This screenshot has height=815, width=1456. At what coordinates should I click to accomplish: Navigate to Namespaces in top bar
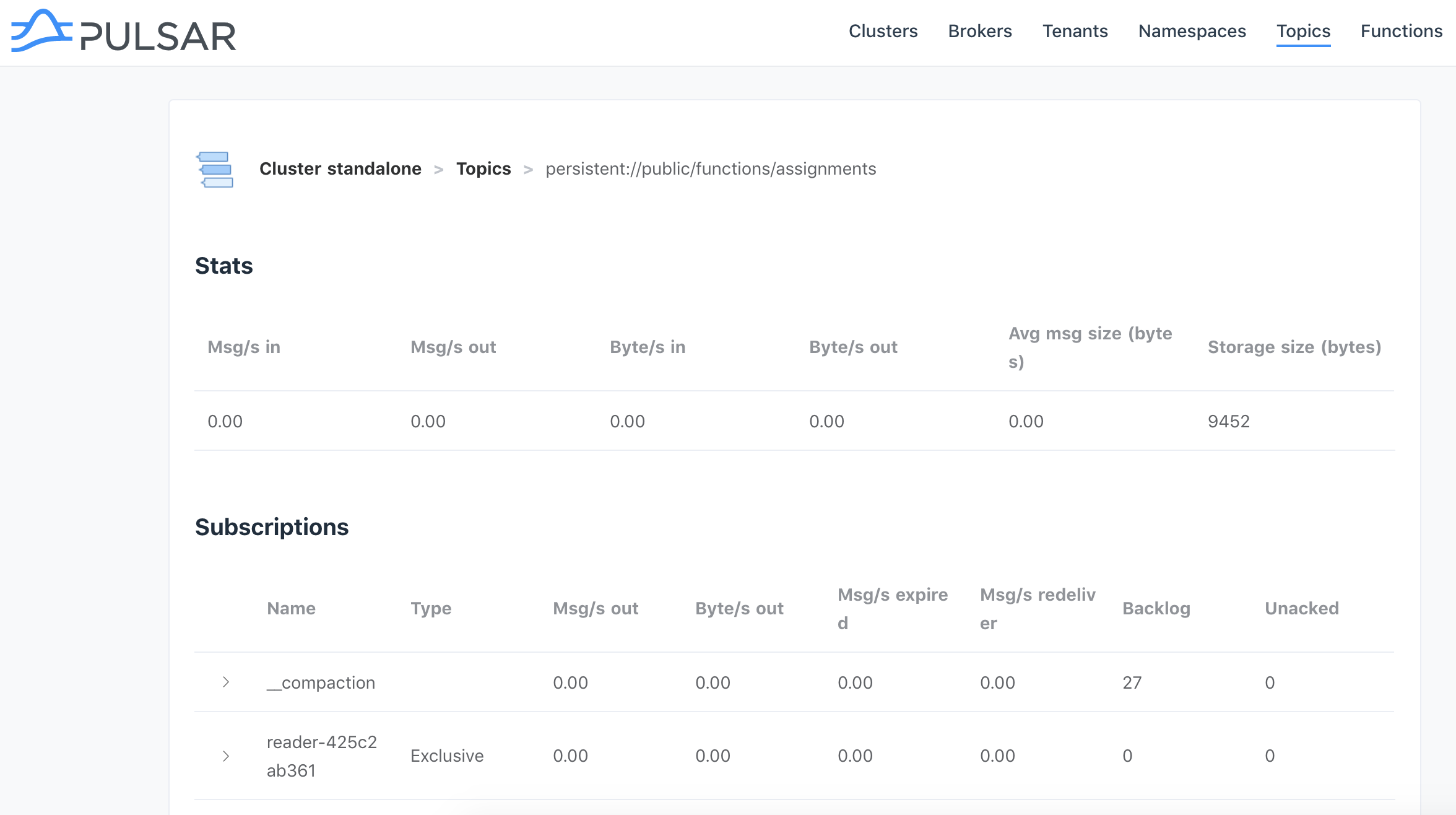point(1192,31)
